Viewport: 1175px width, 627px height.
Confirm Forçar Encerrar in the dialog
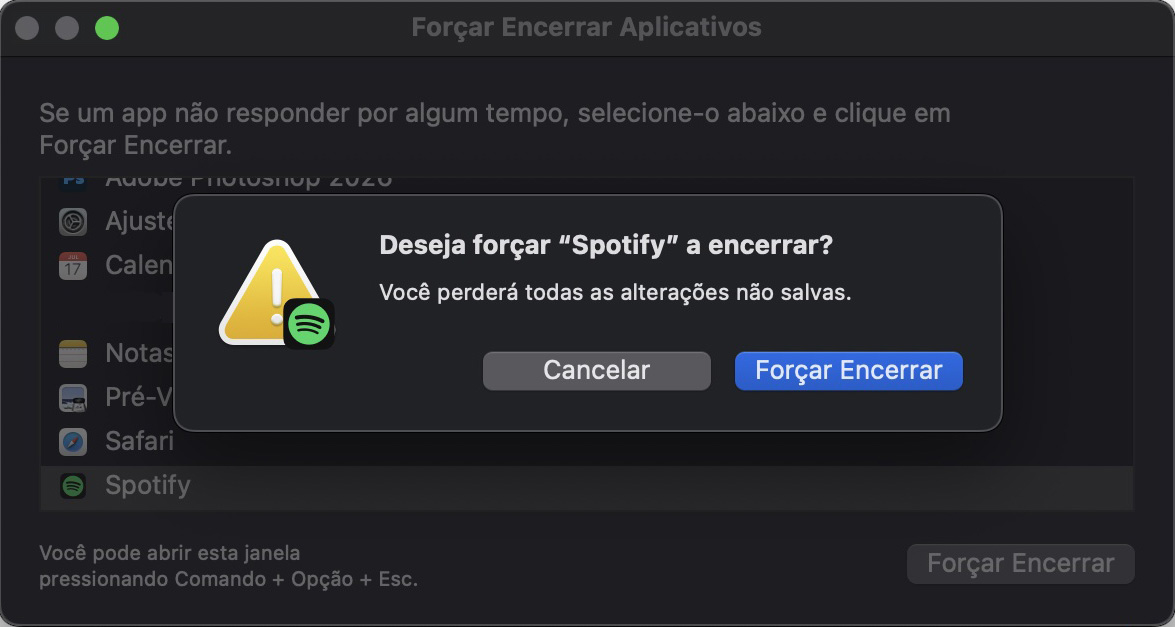click(848, 370)
